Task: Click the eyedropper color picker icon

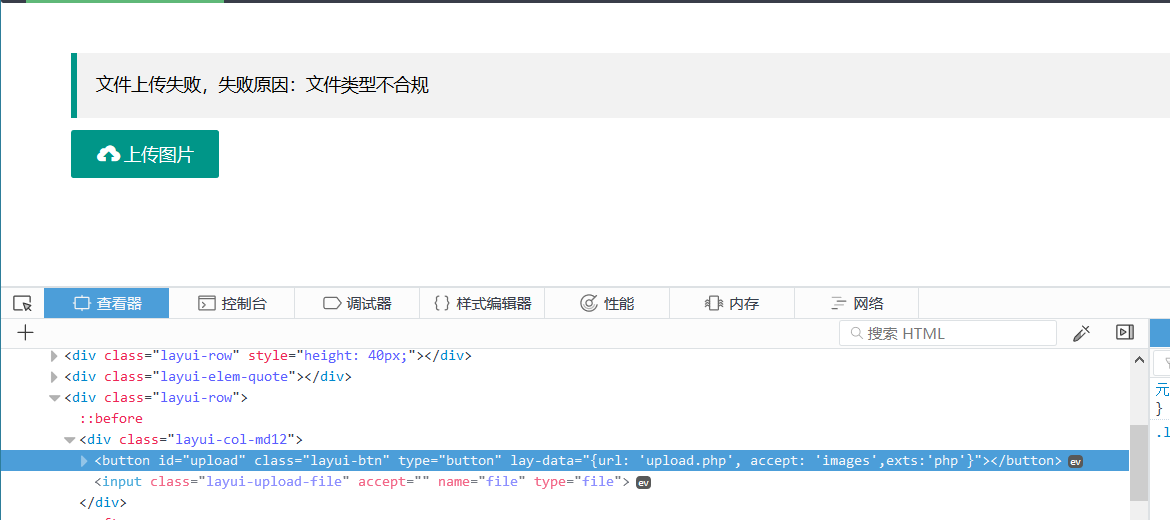Action: [x=1081, y=333]
